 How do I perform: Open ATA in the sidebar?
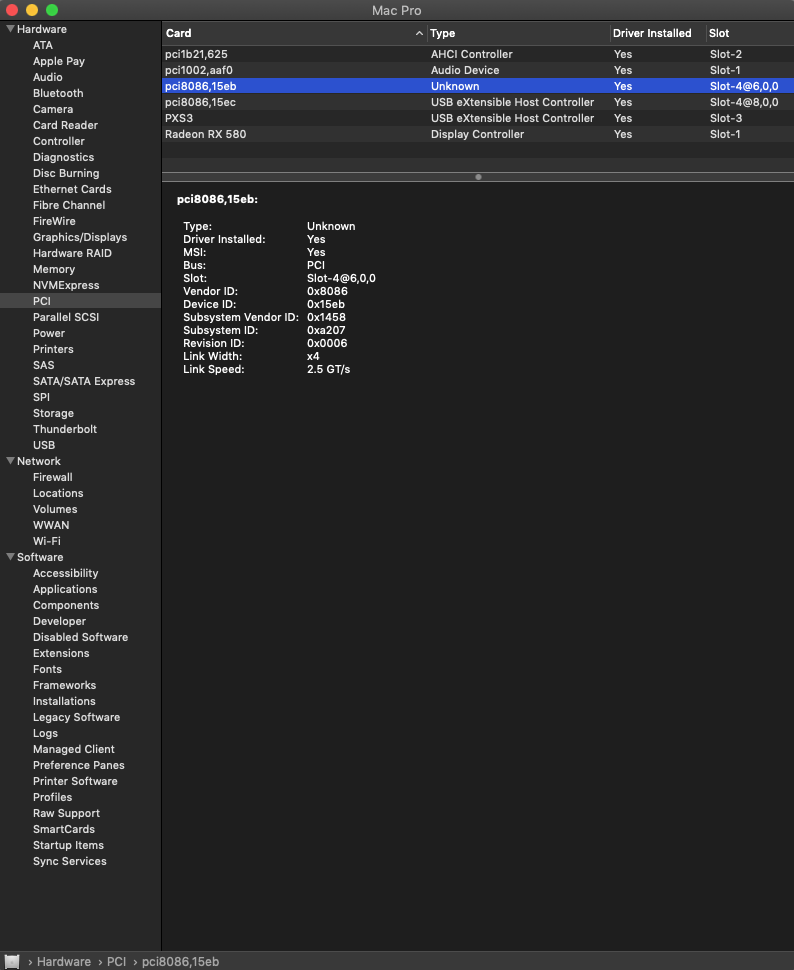43,45
